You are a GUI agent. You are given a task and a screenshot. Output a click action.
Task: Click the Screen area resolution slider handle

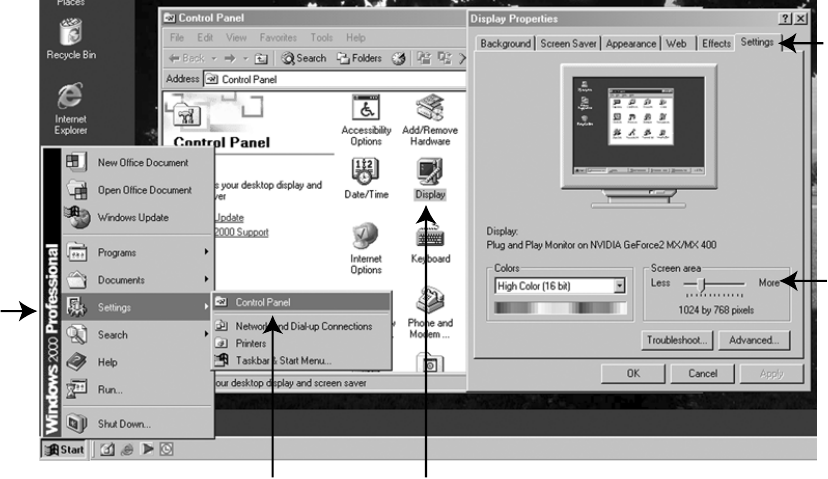[701, 284]
